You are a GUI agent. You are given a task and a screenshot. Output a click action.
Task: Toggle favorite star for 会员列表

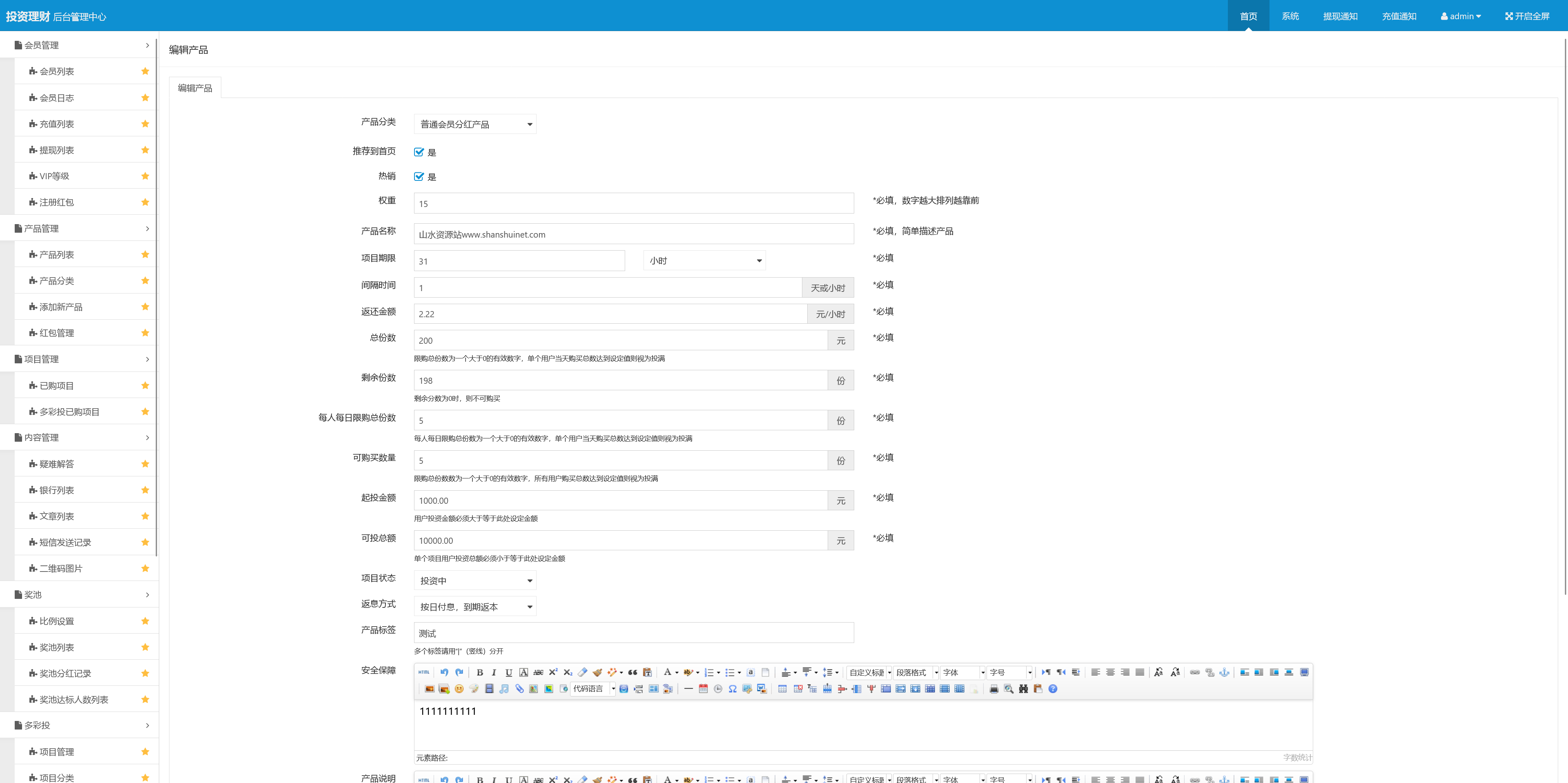point(145,71)
